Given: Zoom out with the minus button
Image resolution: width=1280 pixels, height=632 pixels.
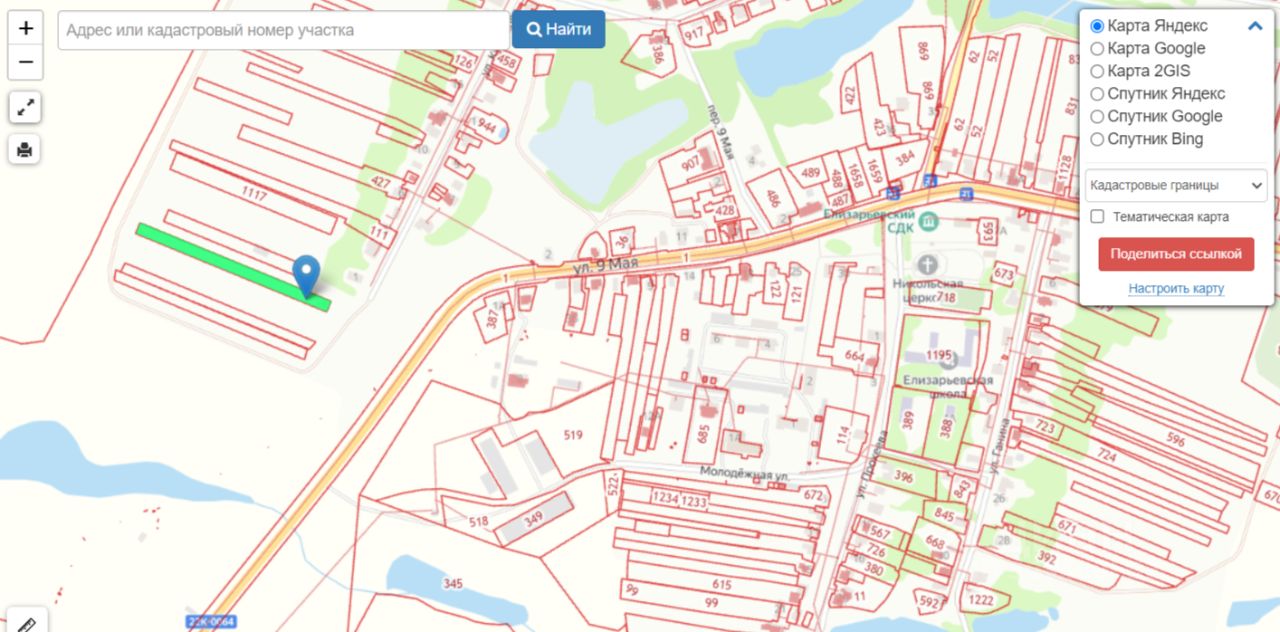Looking at the screenshot, I should coord(25,62).
